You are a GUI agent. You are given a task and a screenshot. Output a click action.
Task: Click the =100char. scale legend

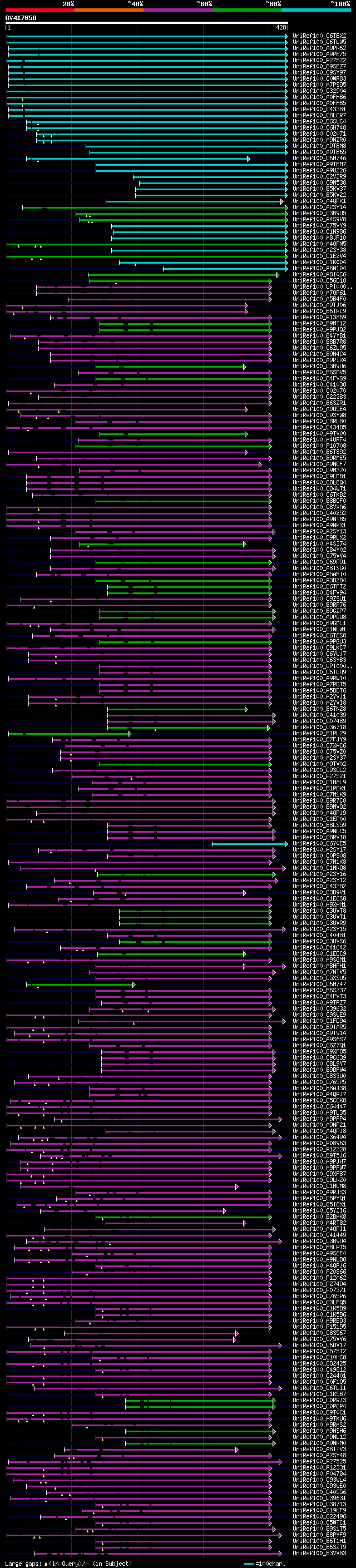point(265,1564)
